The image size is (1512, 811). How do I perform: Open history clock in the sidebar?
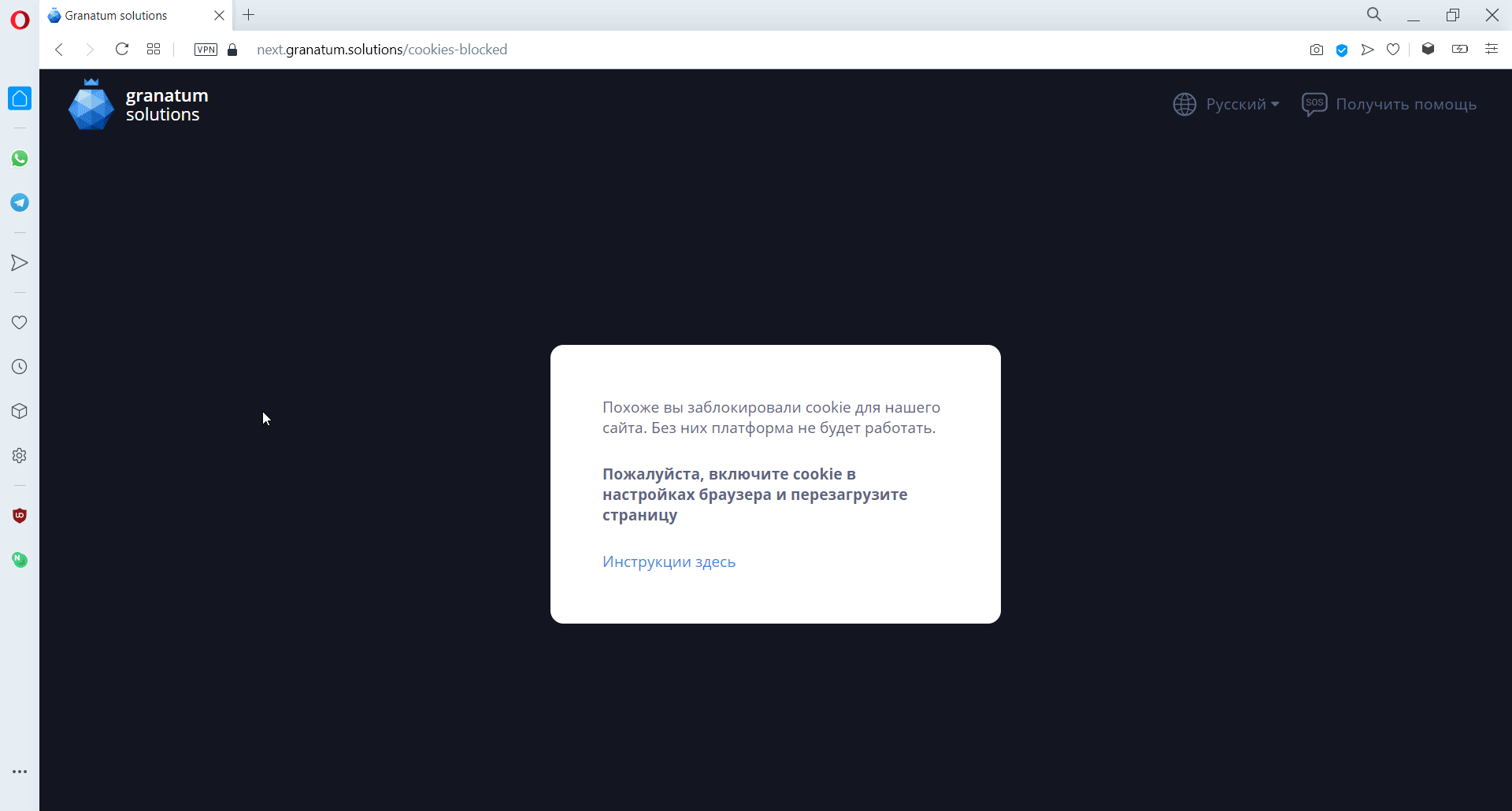tap(20, 367)
